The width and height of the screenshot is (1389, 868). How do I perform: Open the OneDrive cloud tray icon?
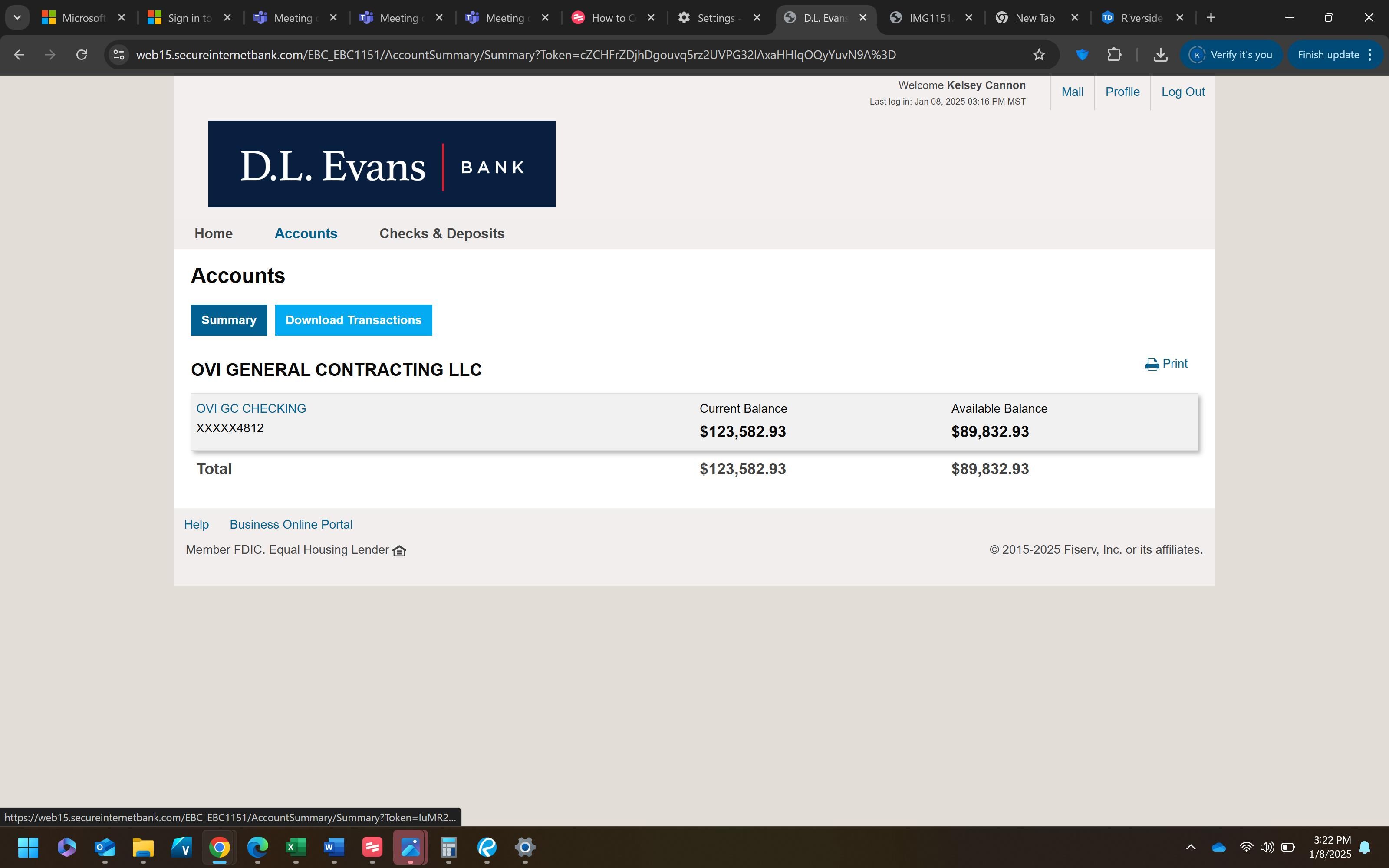pyautogui.click(x=1218, y=847)
